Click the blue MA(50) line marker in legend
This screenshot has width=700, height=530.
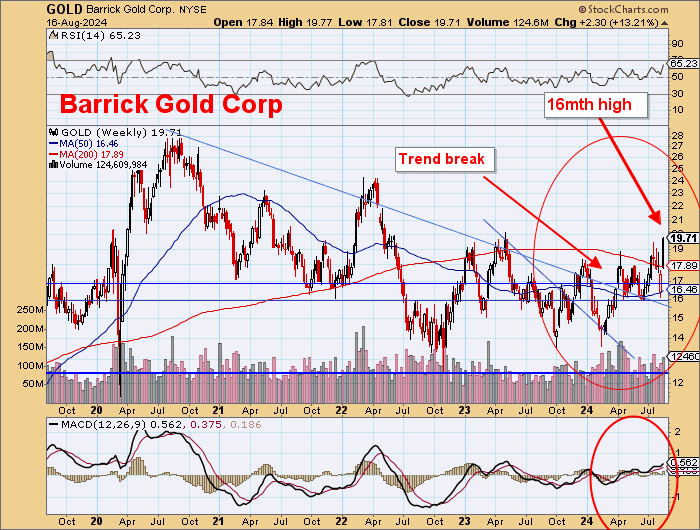(x=53, y=144)
